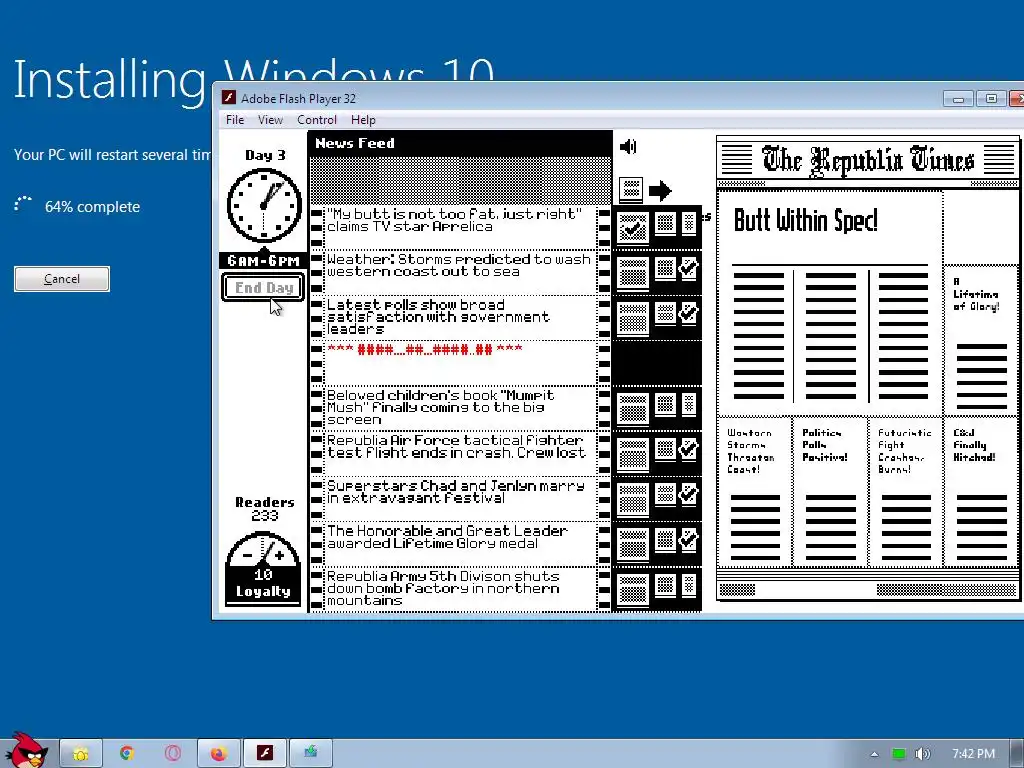
Task: Click 'Superstars Chad and Jenlyn marry' feed item
Action: coord(460,498)
